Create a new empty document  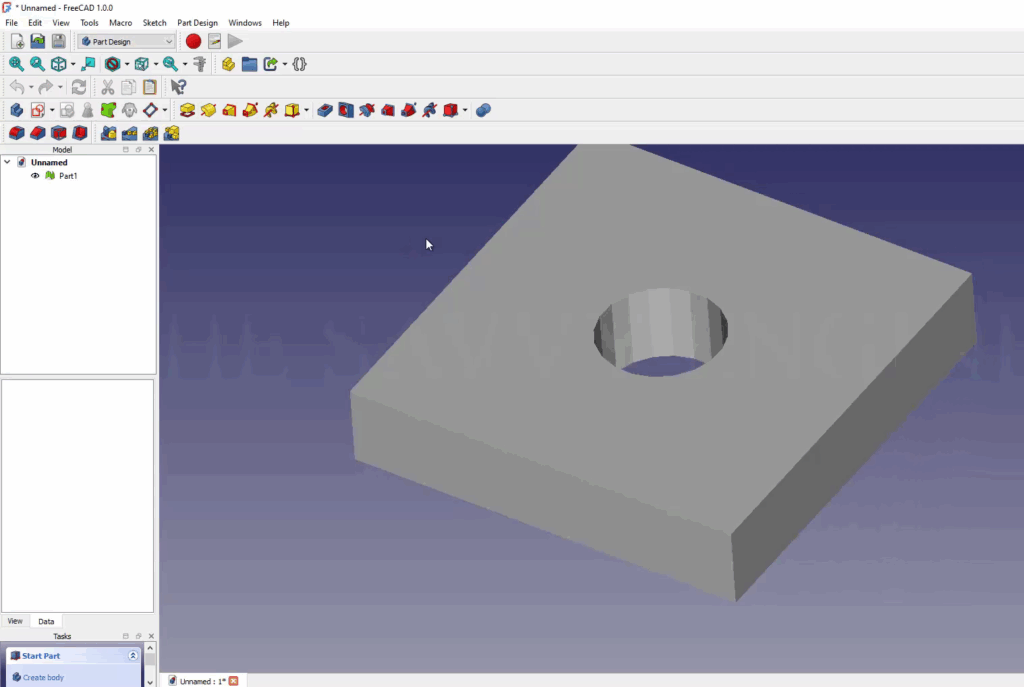point(16,41)
